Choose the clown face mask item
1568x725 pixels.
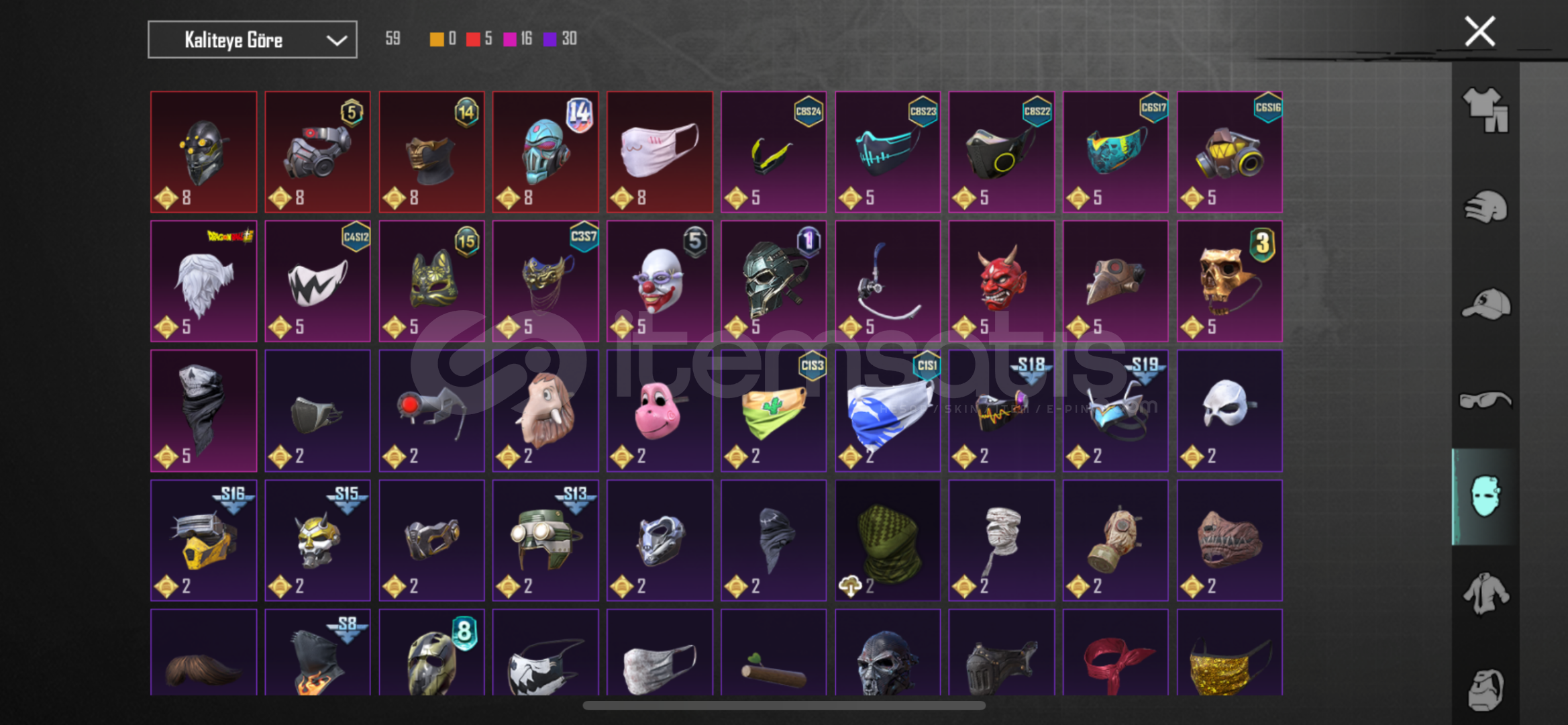pos(660,281)
